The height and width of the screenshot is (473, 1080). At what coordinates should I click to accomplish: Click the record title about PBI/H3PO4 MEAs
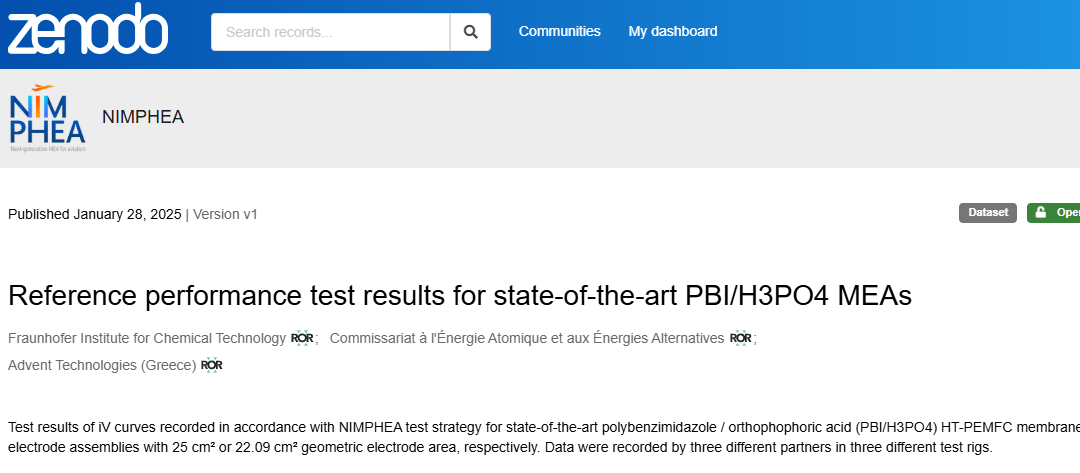[x=460, y=296]
